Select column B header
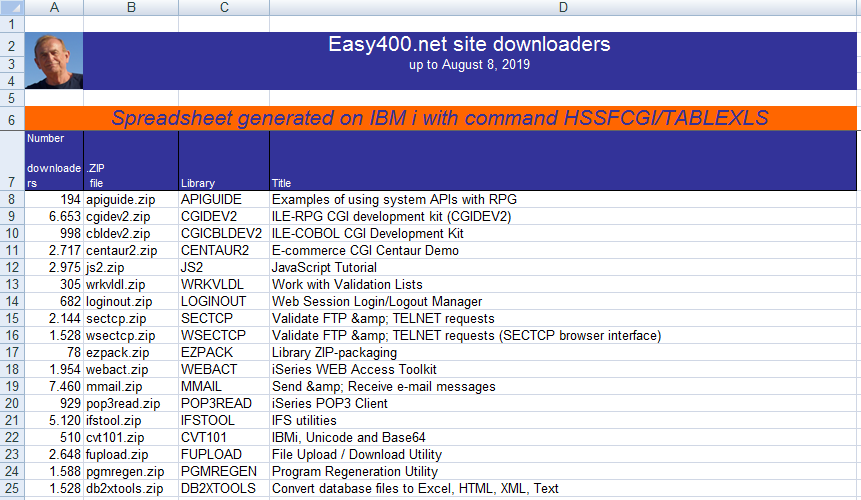The height and width of the screenshot is (500, 861). 131,7
